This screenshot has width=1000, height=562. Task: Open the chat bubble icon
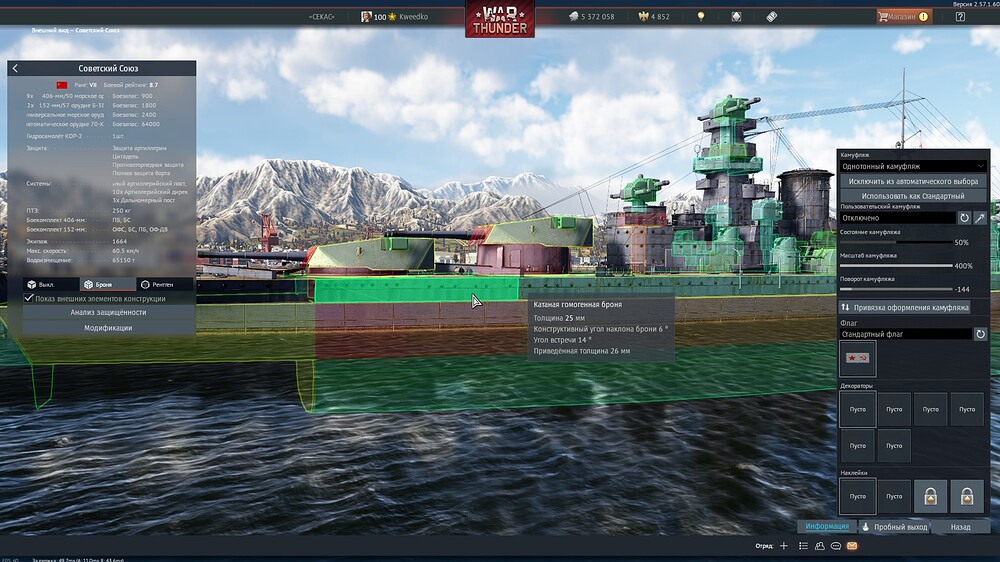pos(835,546)
